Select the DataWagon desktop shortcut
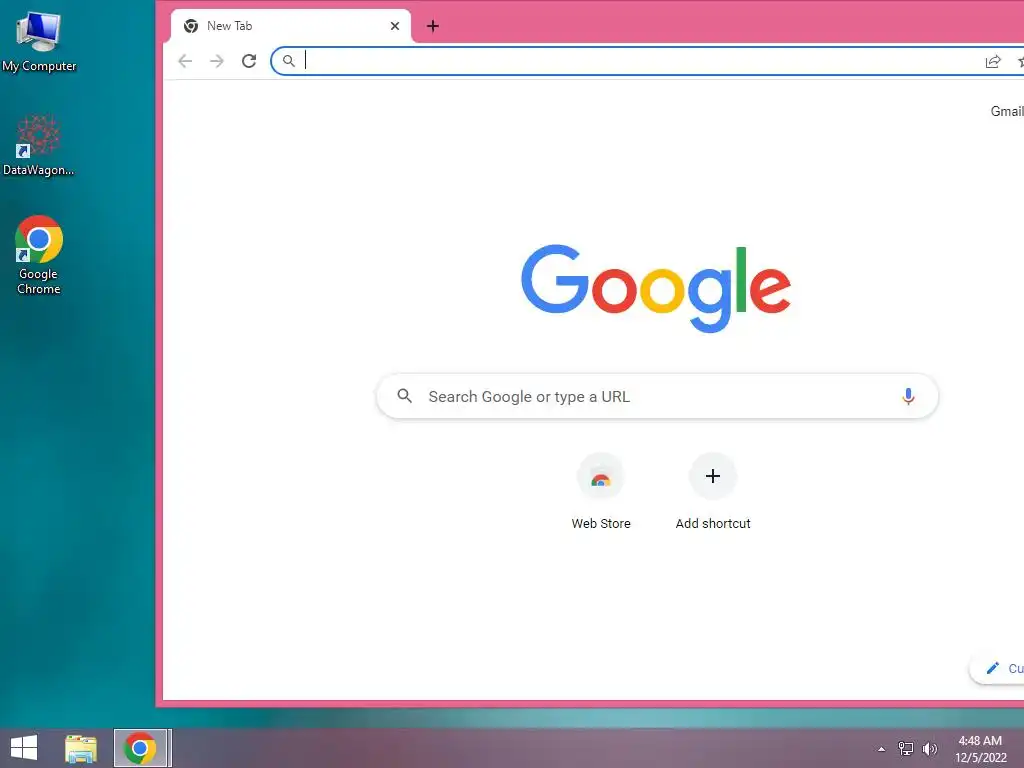This screenshot has width=1024, height=768. click(x=39, y=145)
